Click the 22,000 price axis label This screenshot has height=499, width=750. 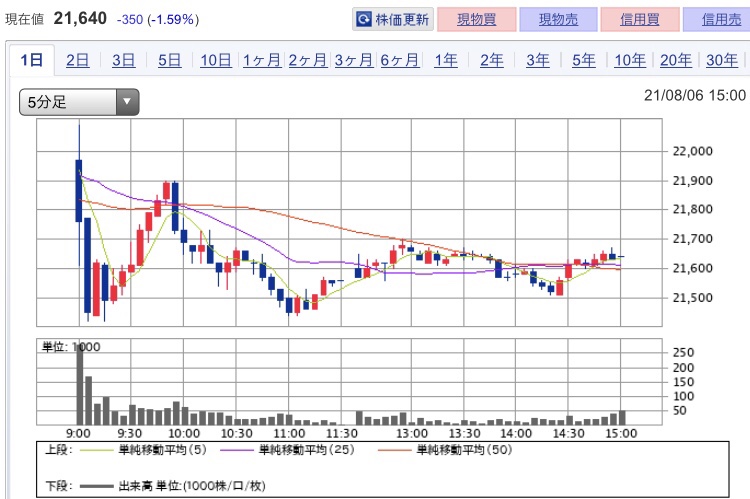pyautogui.click(x=693, y=151)
